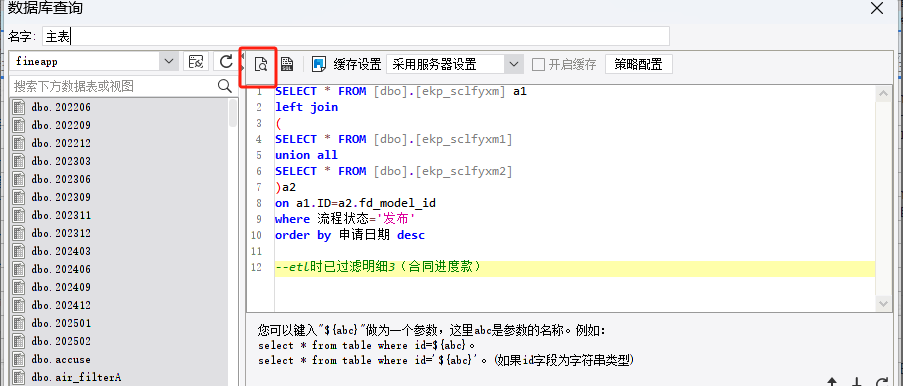The height and width of the screenshot is (386, 903).
Task: Click the table icon next to dbo.accuse
Action: (x=19, y=359)
